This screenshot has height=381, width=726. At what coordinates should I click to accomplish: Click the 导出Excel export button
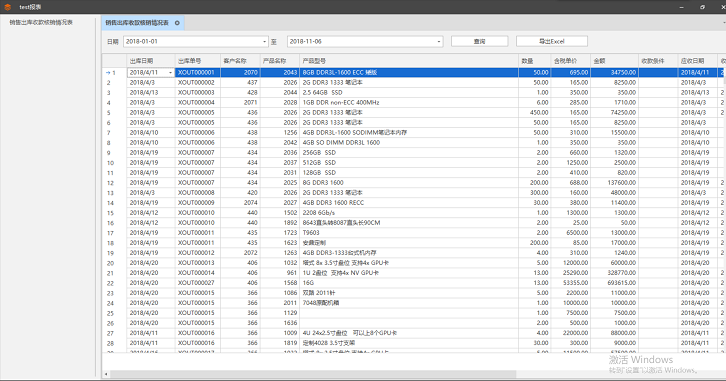click(551, 42)
